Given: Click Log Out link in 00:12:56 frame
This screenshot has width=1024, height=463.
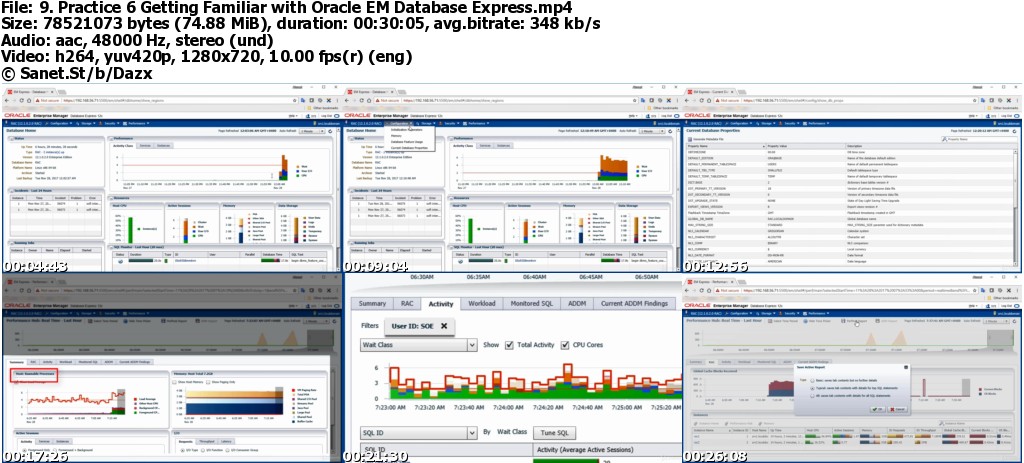Looking at the screenshot, I should [1007, 116].
